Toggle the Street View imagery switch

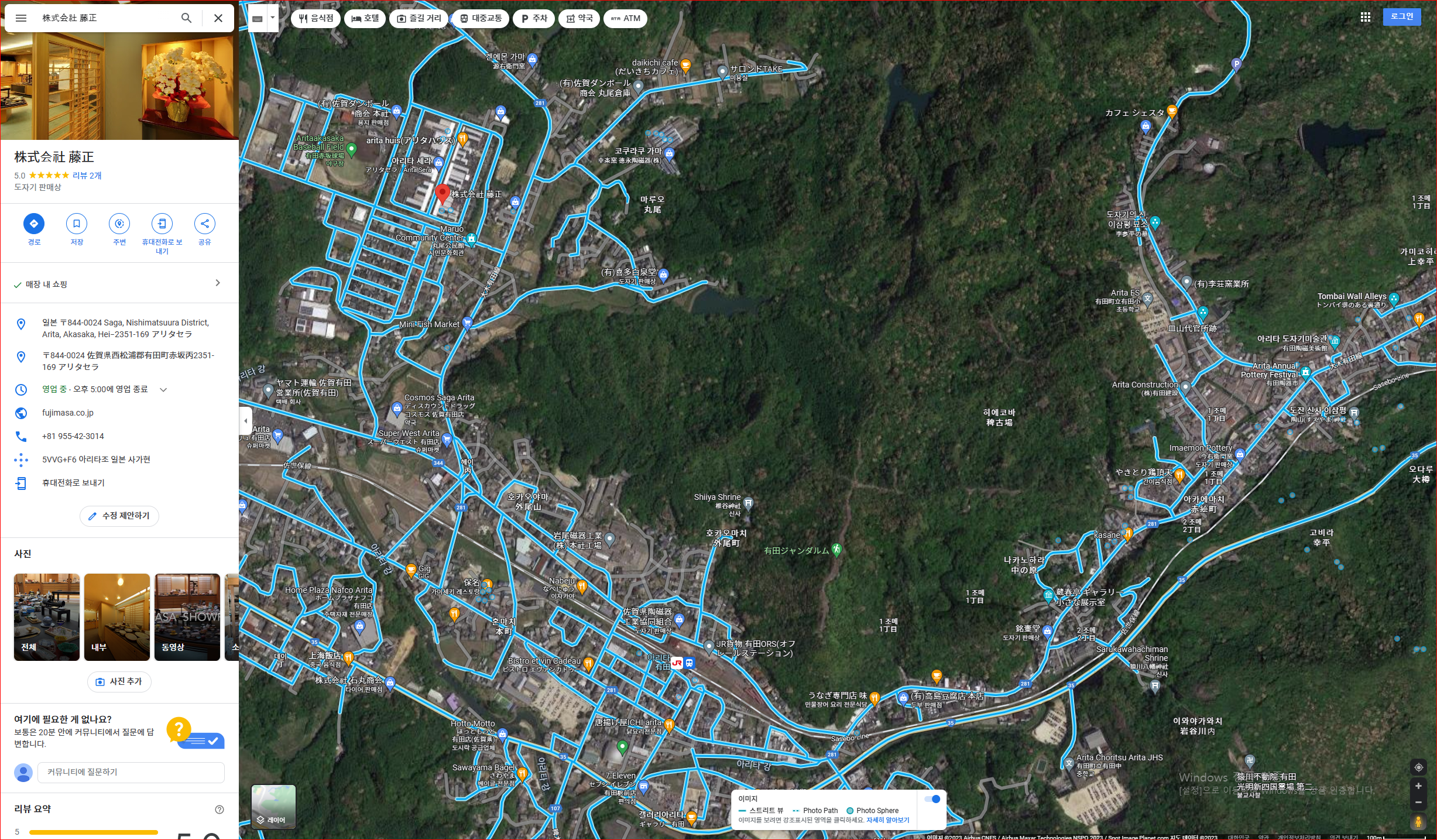click(932, 799)
